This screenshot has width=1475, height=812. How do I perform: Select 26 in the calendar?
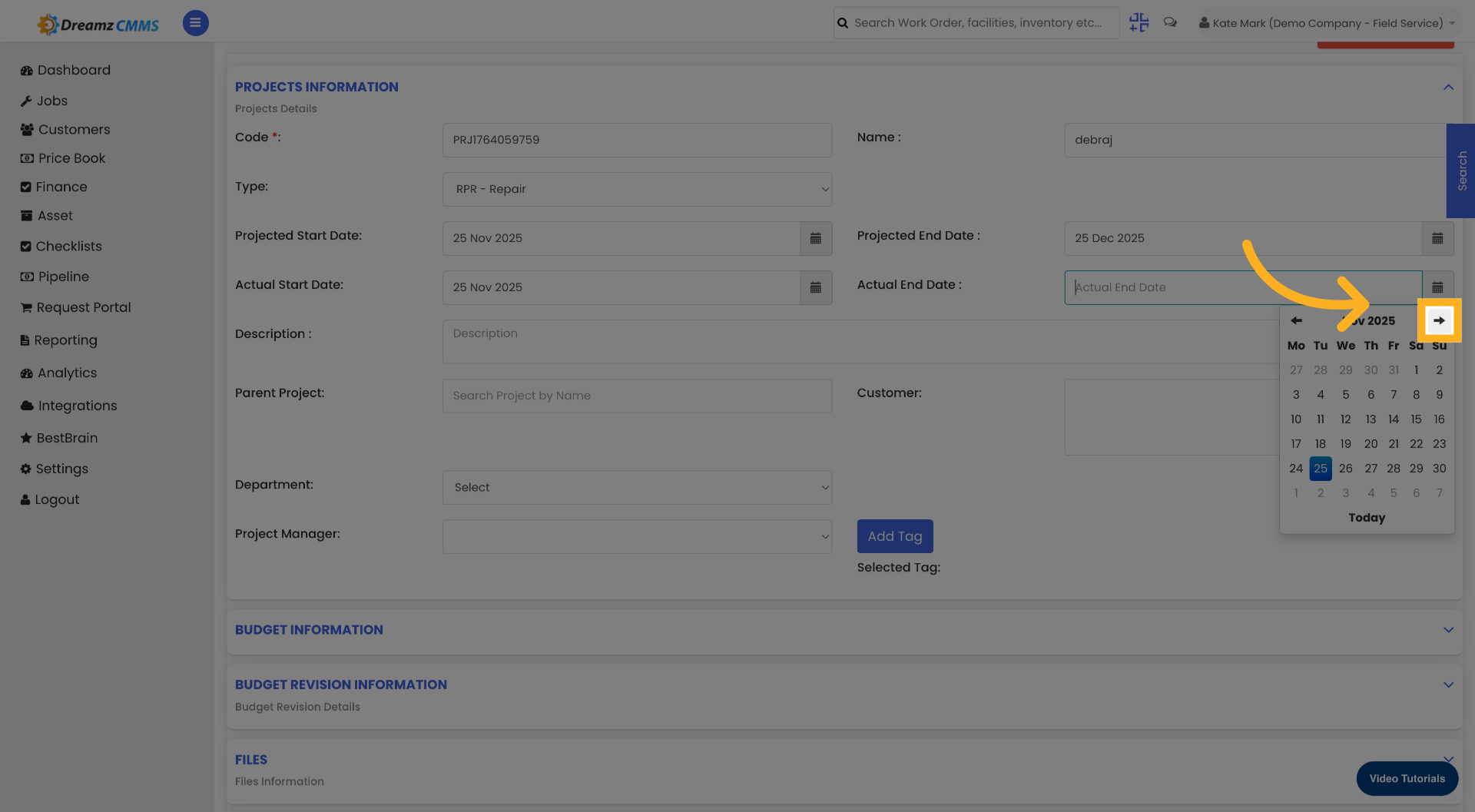(x=1345, y=469)
